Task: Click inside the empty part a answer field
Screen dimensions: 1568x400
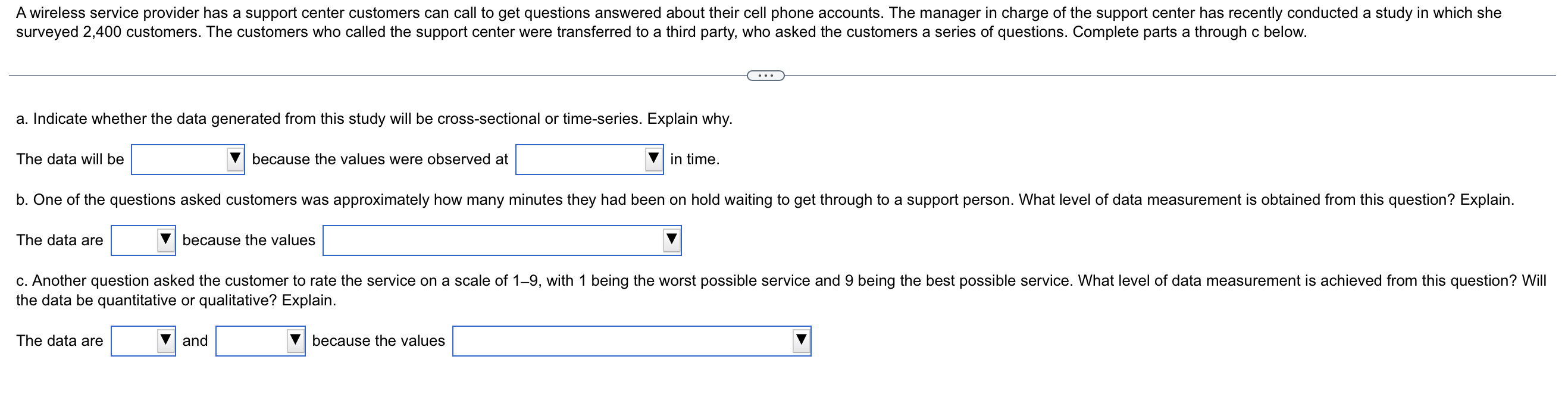Action: (x=180, y=160)
